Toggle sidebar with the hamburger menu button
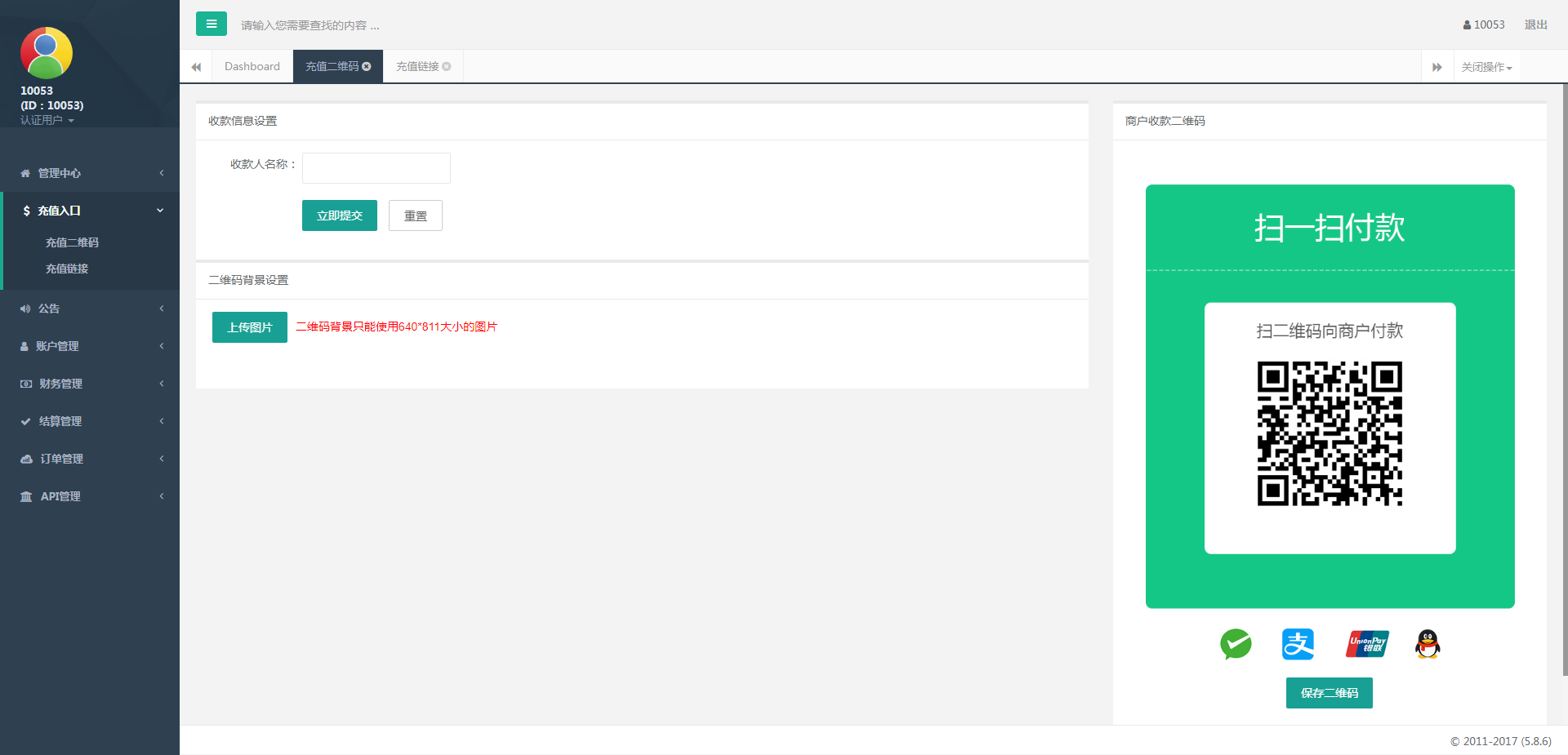Screen dimensions: 1568x755 (211, 24)
